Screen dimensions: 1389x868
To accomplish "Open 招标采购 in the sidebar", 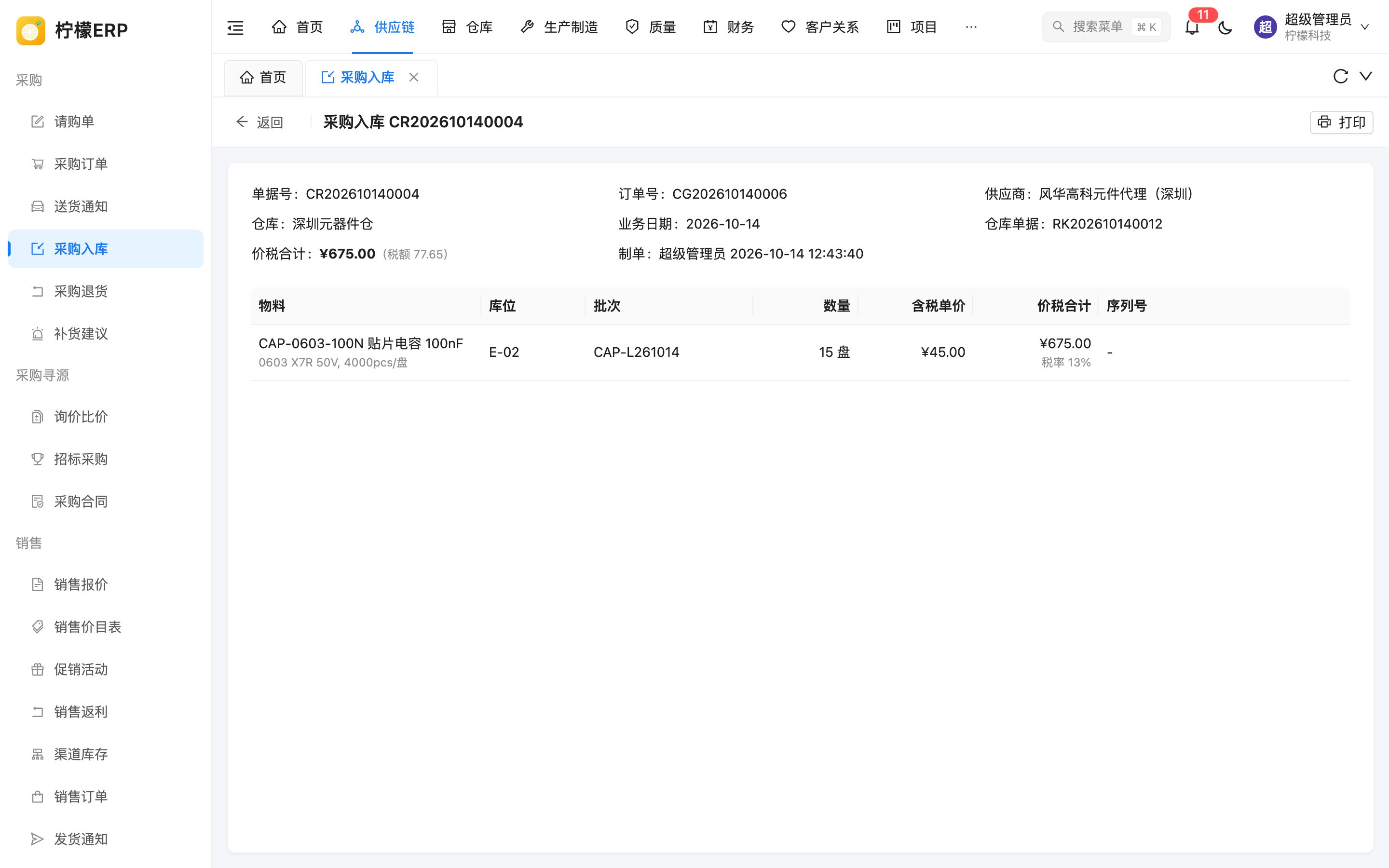I will 106,459.
